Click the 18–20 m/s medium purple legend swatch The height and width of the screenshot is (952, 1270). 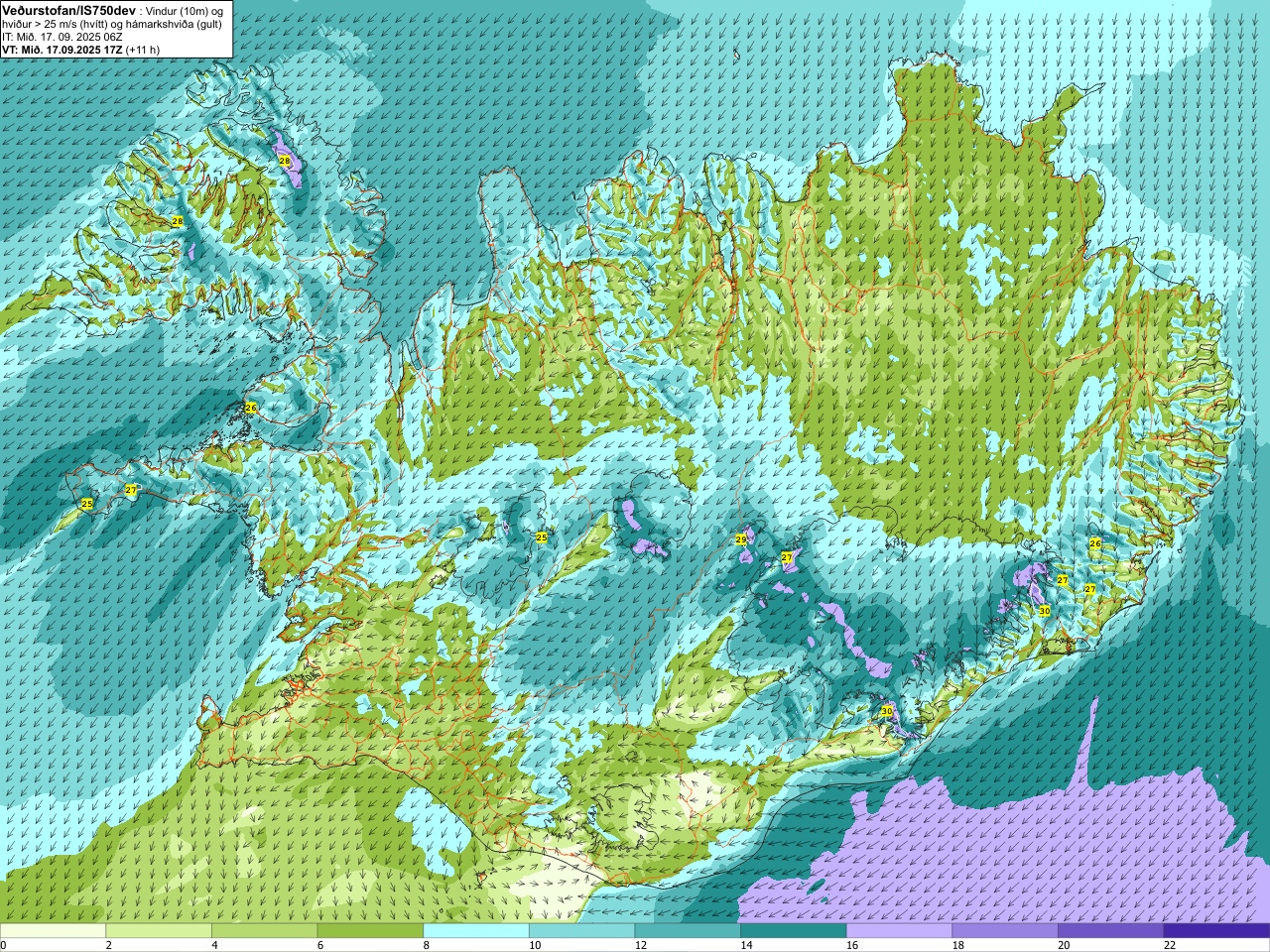click(x=1005, y=930)
